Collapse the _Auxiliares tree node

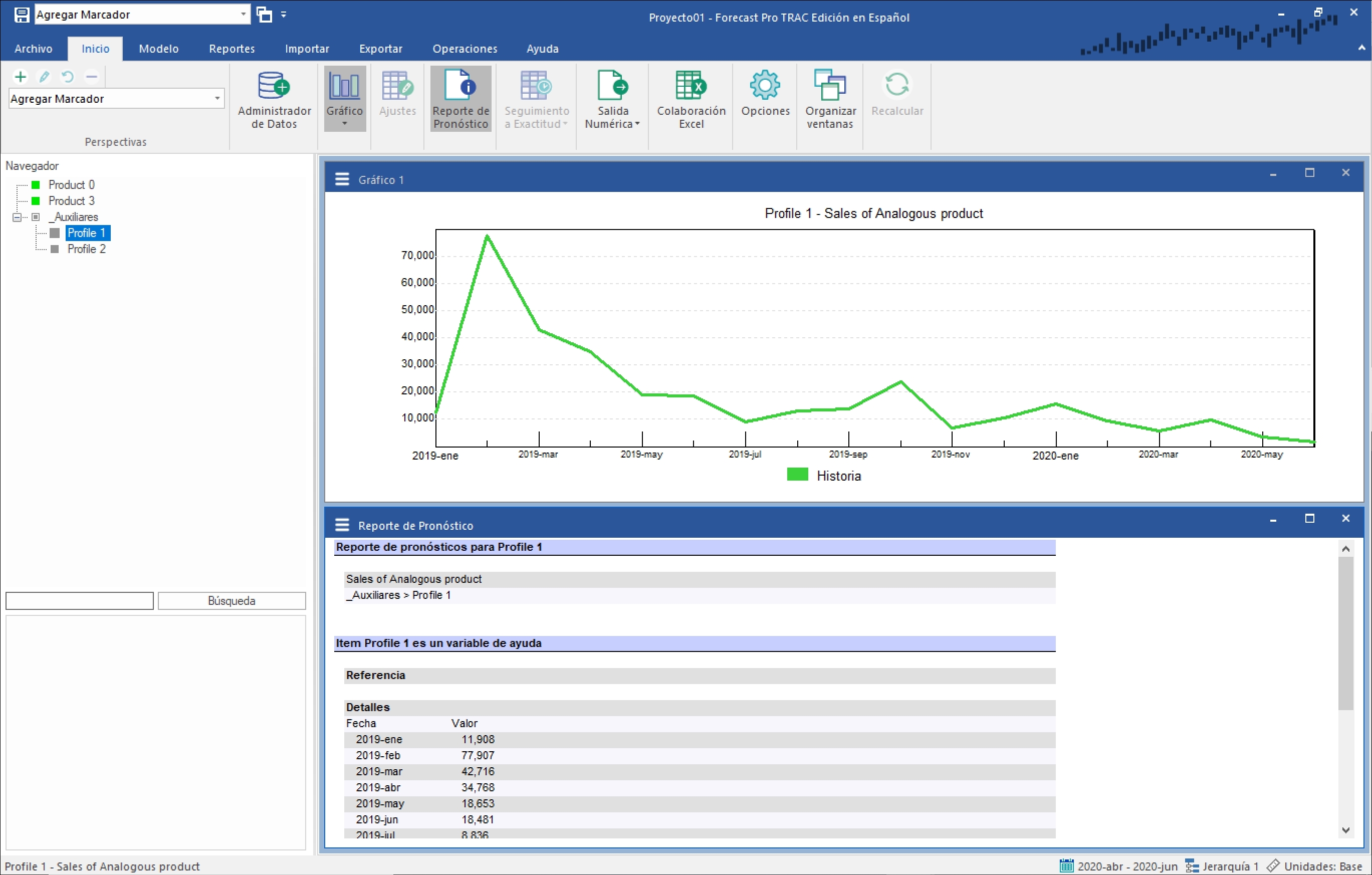pyautogui.click(x=17, y=217)
